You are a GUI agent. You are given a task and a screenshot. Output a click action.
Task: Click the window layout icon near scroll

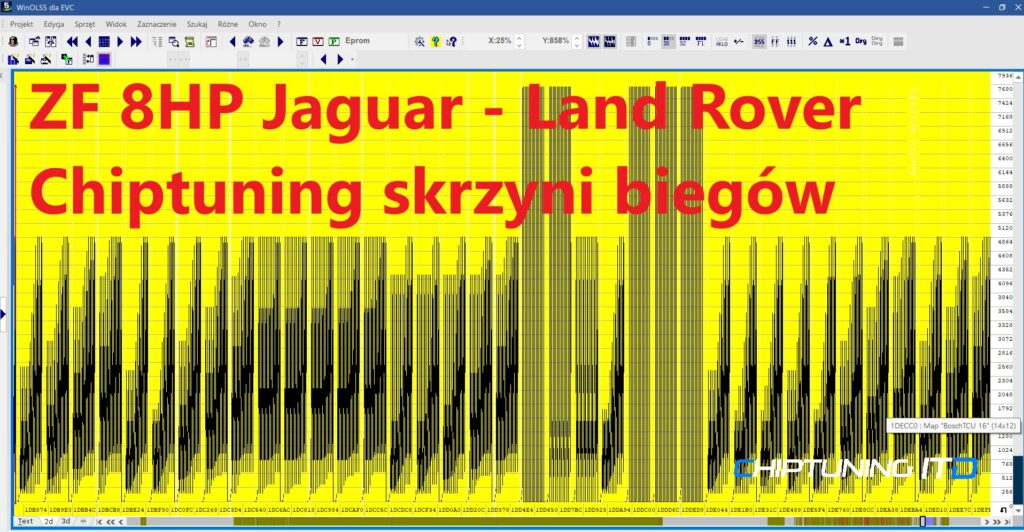pos(211,41)
